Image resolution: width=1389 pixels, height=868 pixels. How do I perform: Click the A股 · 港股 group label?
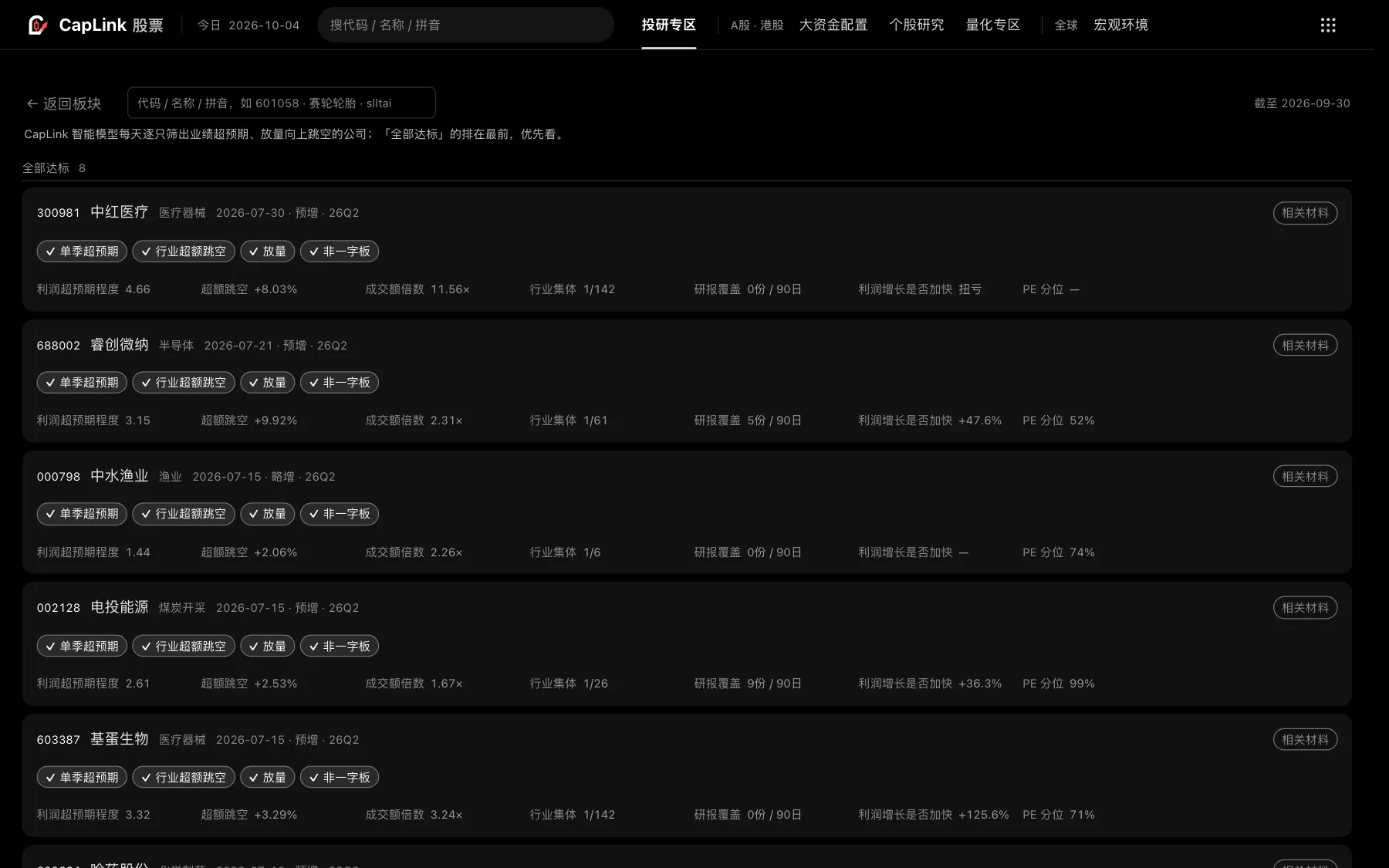[x=756, y=25]
